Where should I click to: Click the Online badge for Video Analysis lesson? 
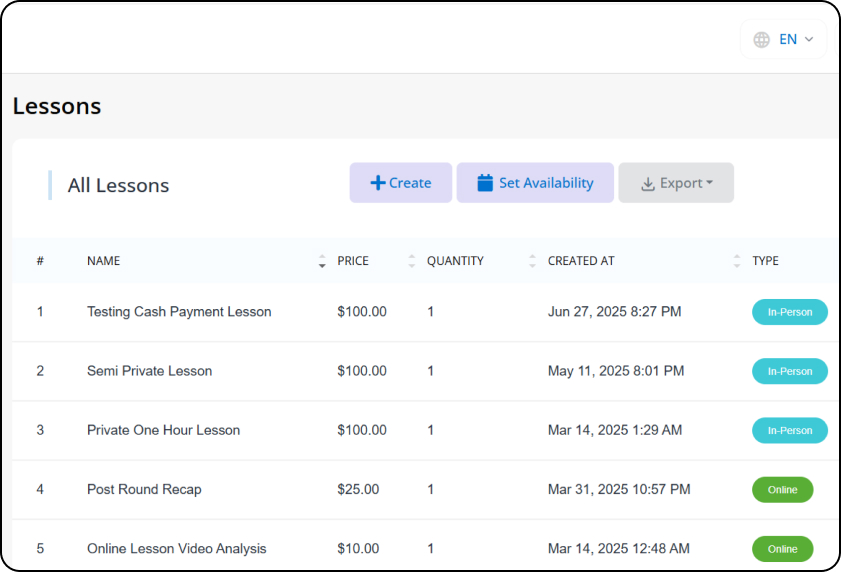(x=783, y=549)
